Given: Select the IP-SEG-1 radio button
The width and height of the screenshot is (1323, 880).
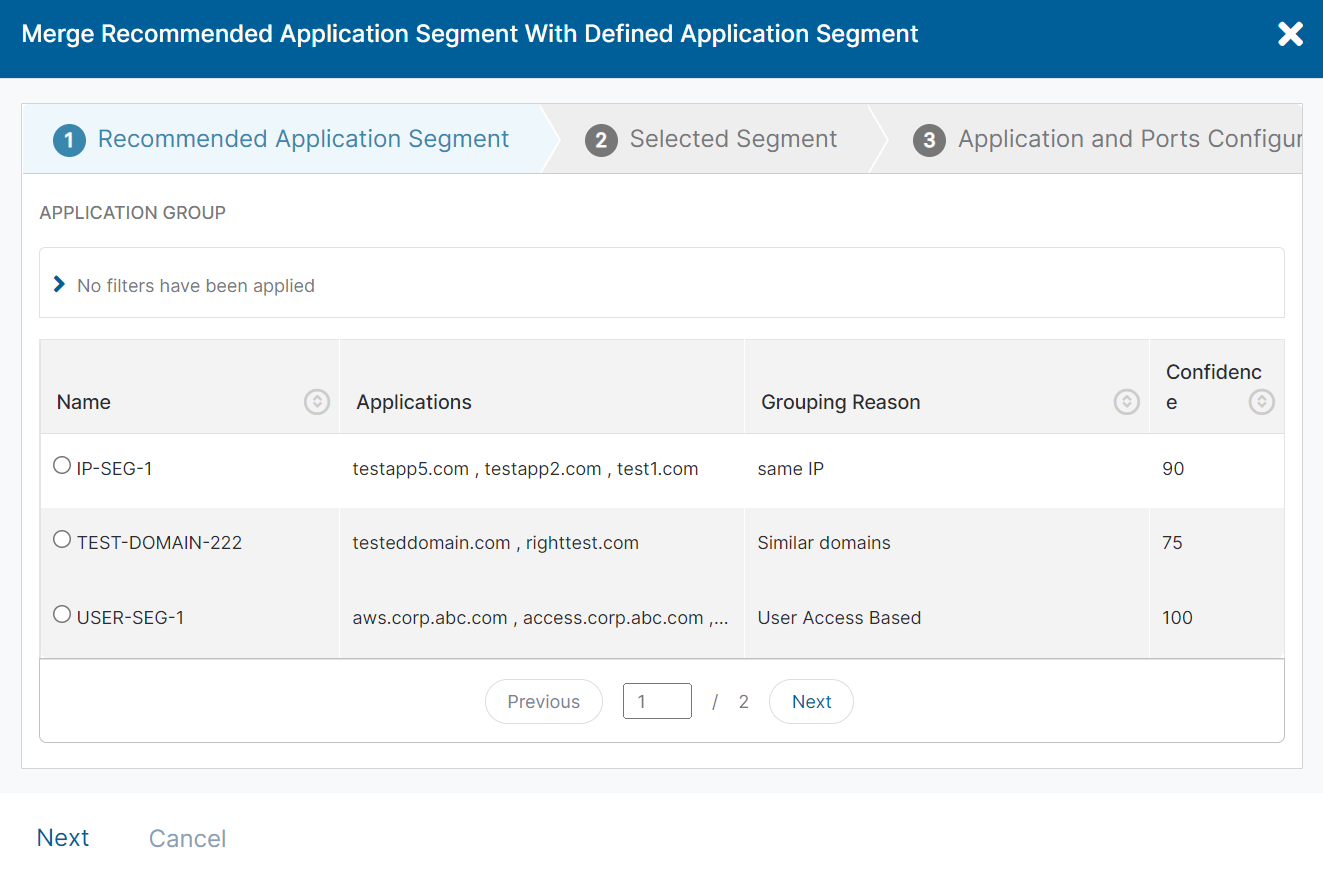Looking at the screenshot, I should 61,464.
